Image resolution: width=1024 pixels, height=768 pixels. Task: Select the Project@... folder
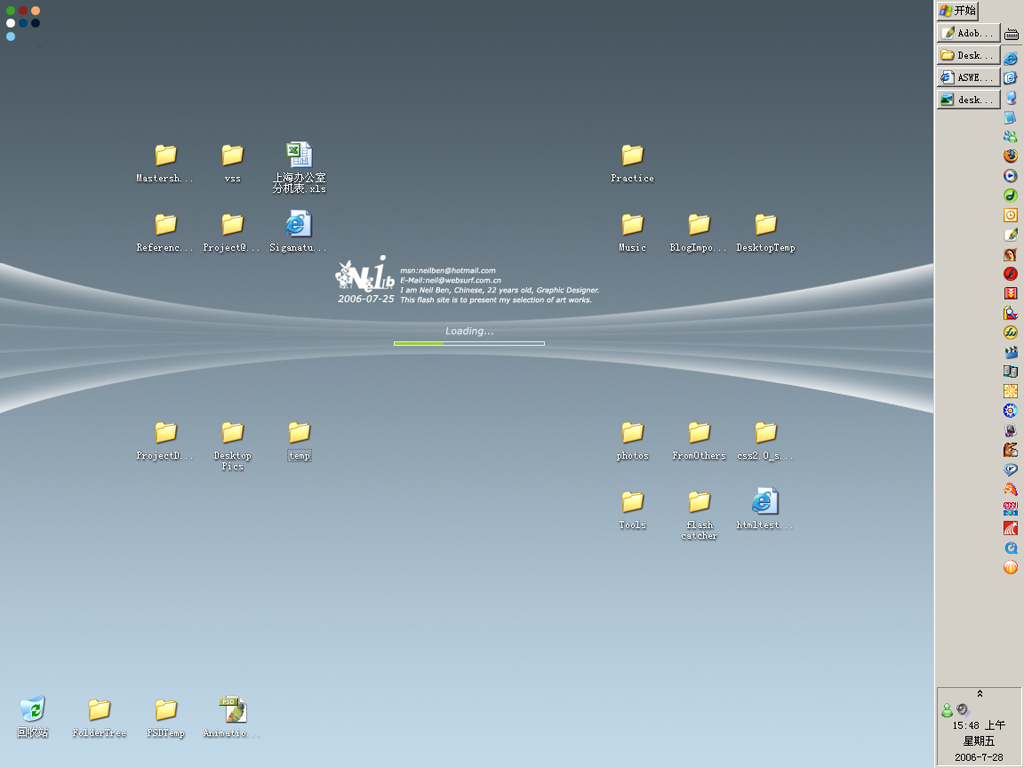click(232, 232)
